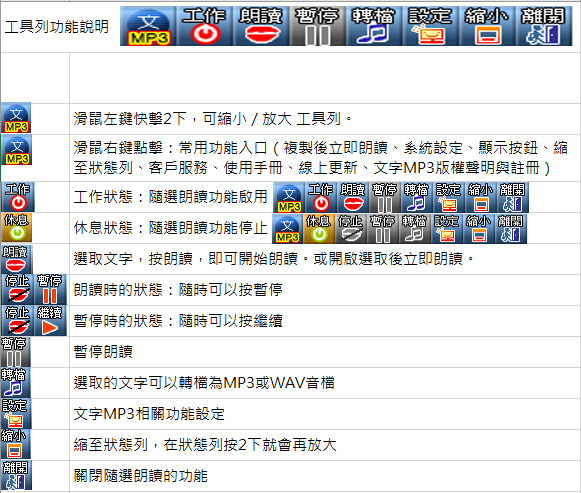Click 休息 green power icon in rest-state toolbar

point(319,229)
